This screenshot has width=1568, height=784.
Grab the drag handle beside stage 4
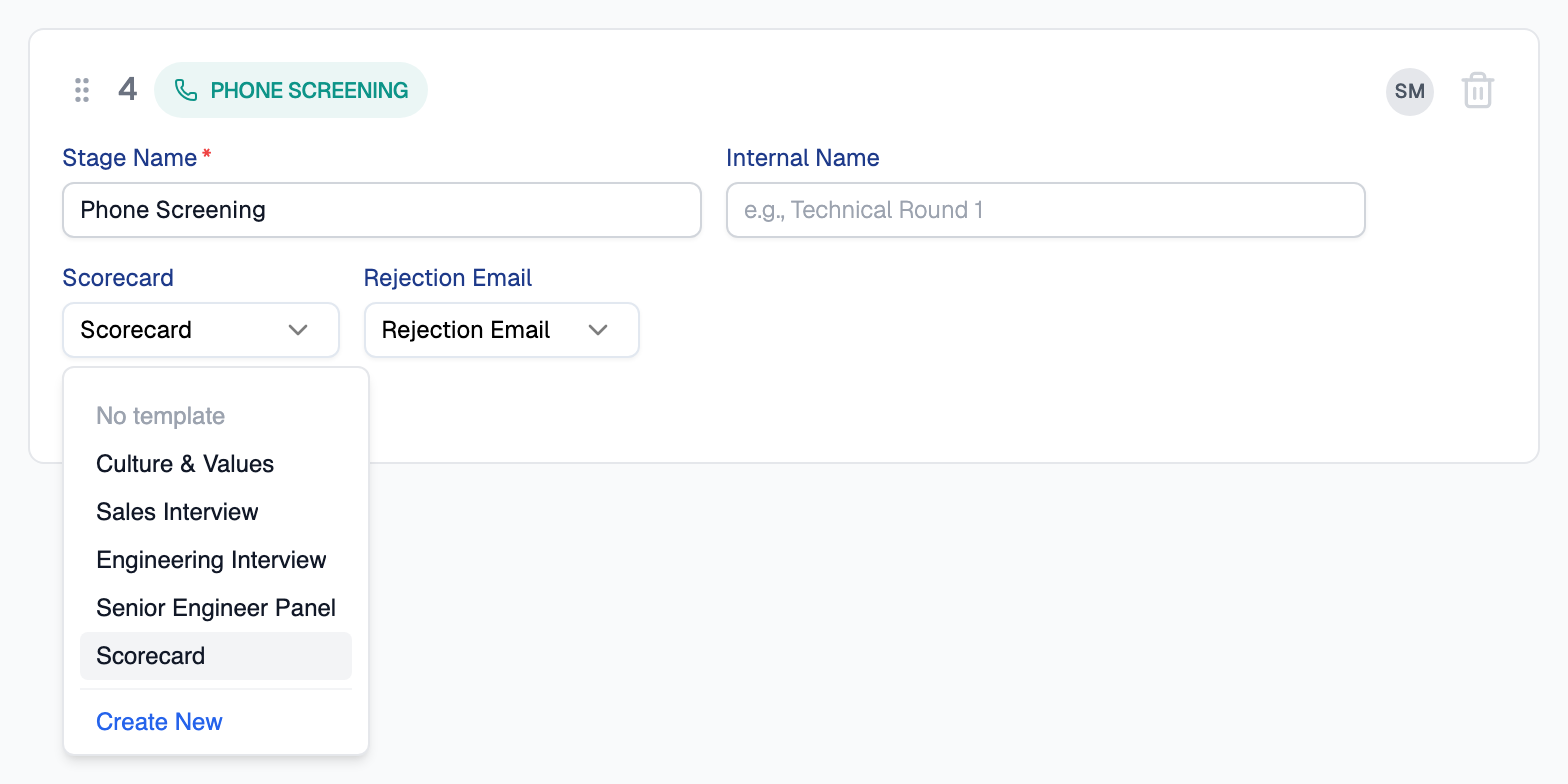click(x=83, y=90)
